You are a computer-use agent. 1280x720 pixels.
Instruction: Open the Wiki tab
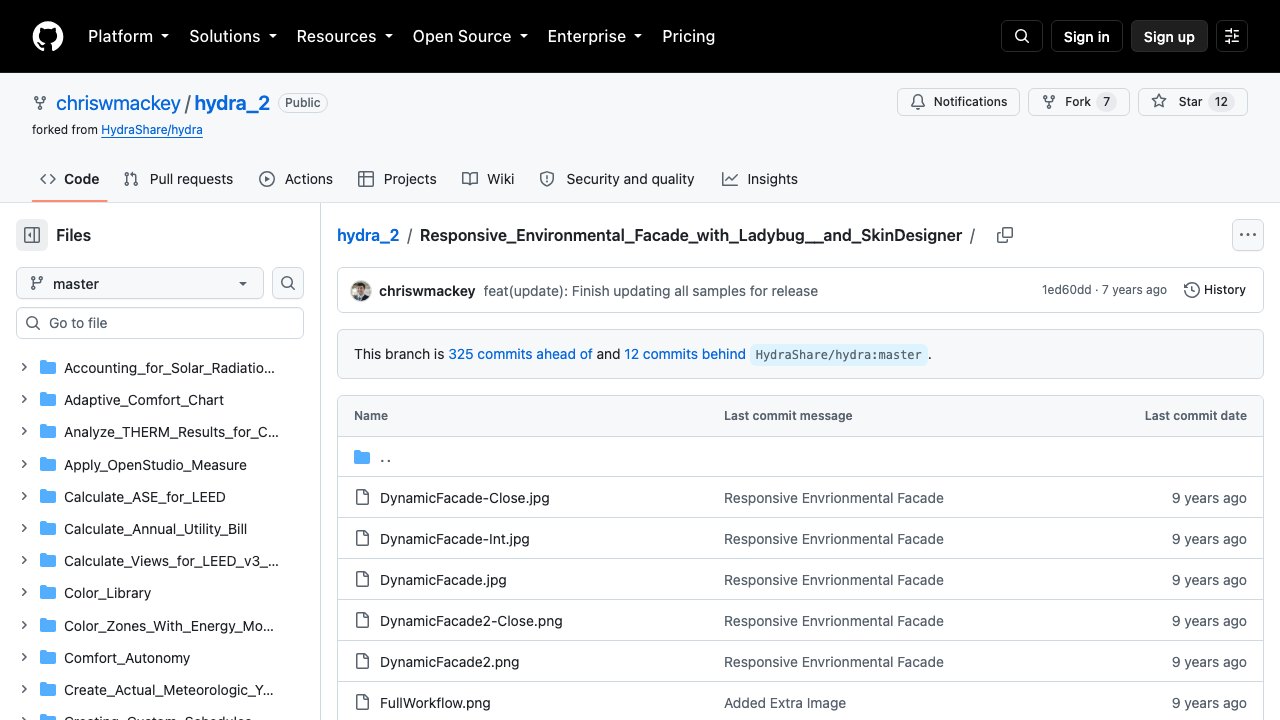[x=488, y=179]
